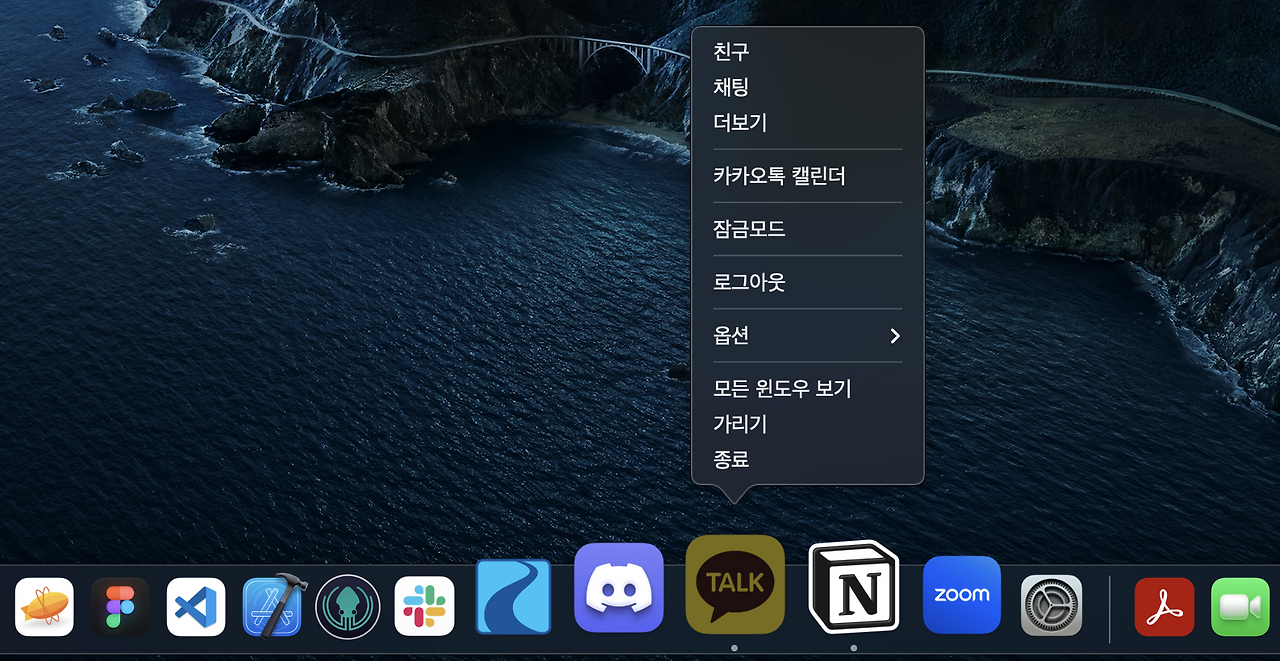Open System Settings from the Dock
The width and height of the screenshot is (1280, 661).
pyautogui.click(x=1051, y=605)
